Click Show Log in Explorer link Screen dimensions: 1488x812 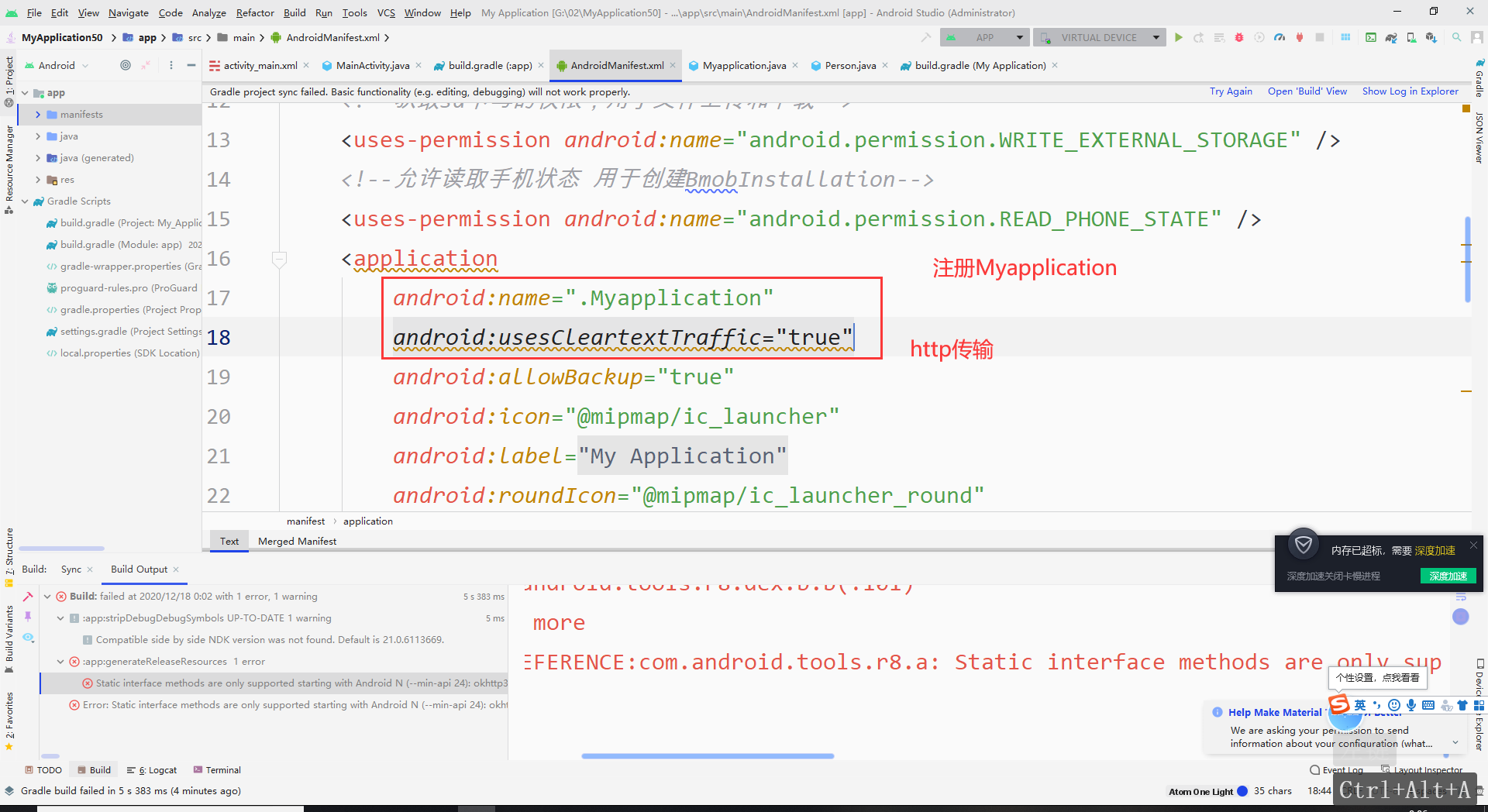tap(1410, 91)
